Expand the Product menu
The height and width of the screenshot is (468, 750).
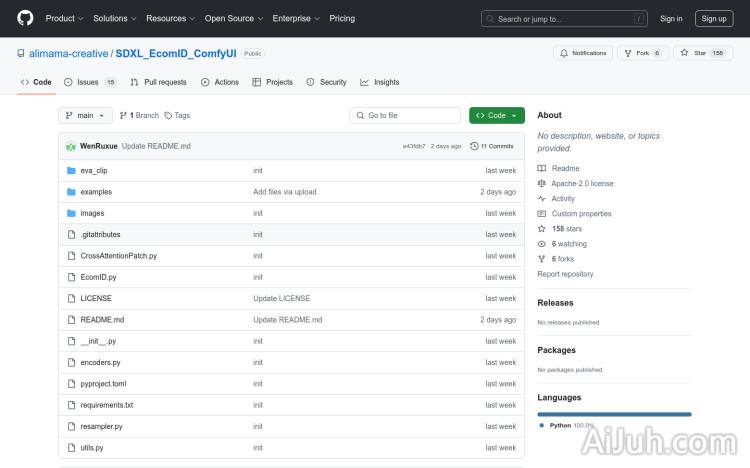[x=64, y=18]
